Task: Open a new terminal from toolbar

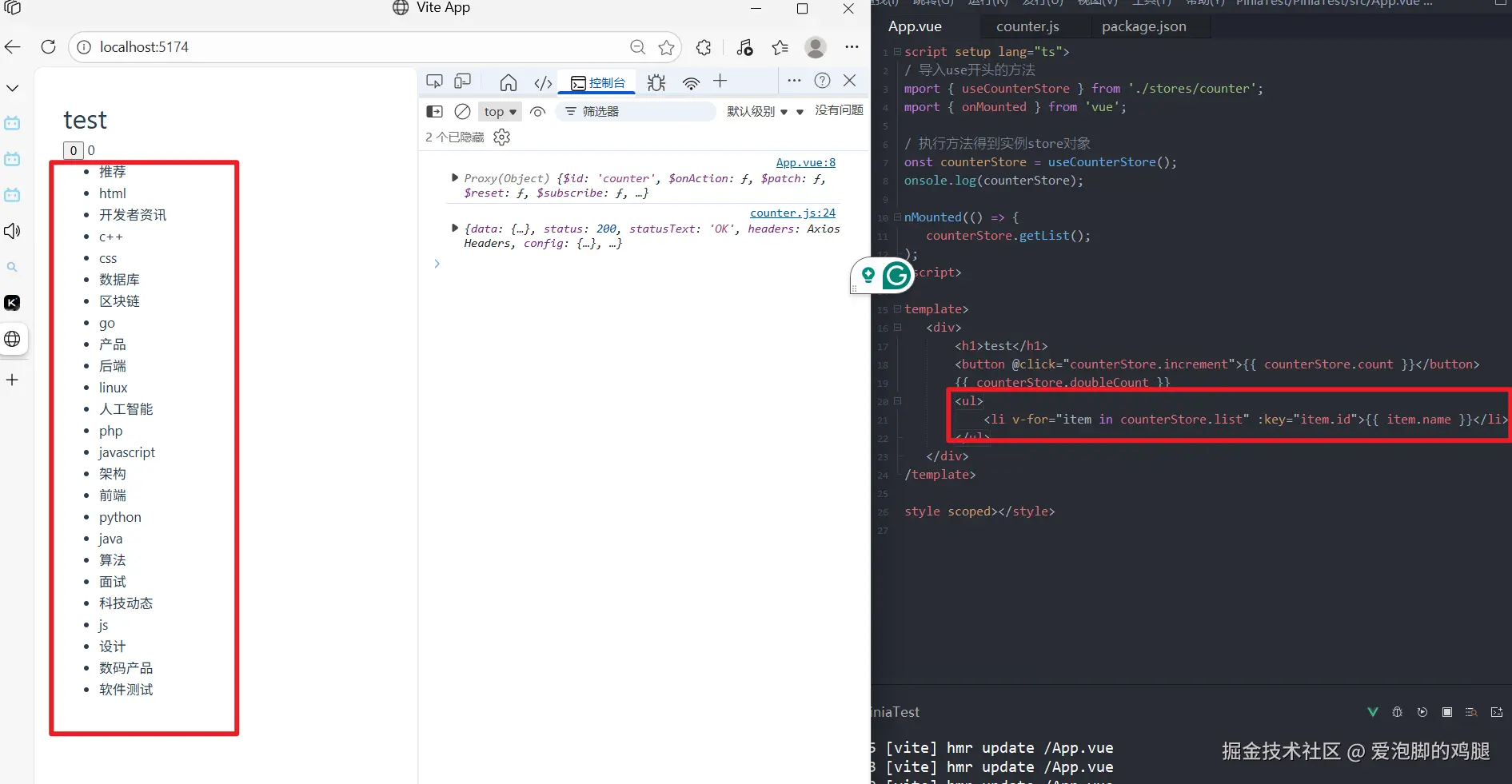Action: point(1497,712)
